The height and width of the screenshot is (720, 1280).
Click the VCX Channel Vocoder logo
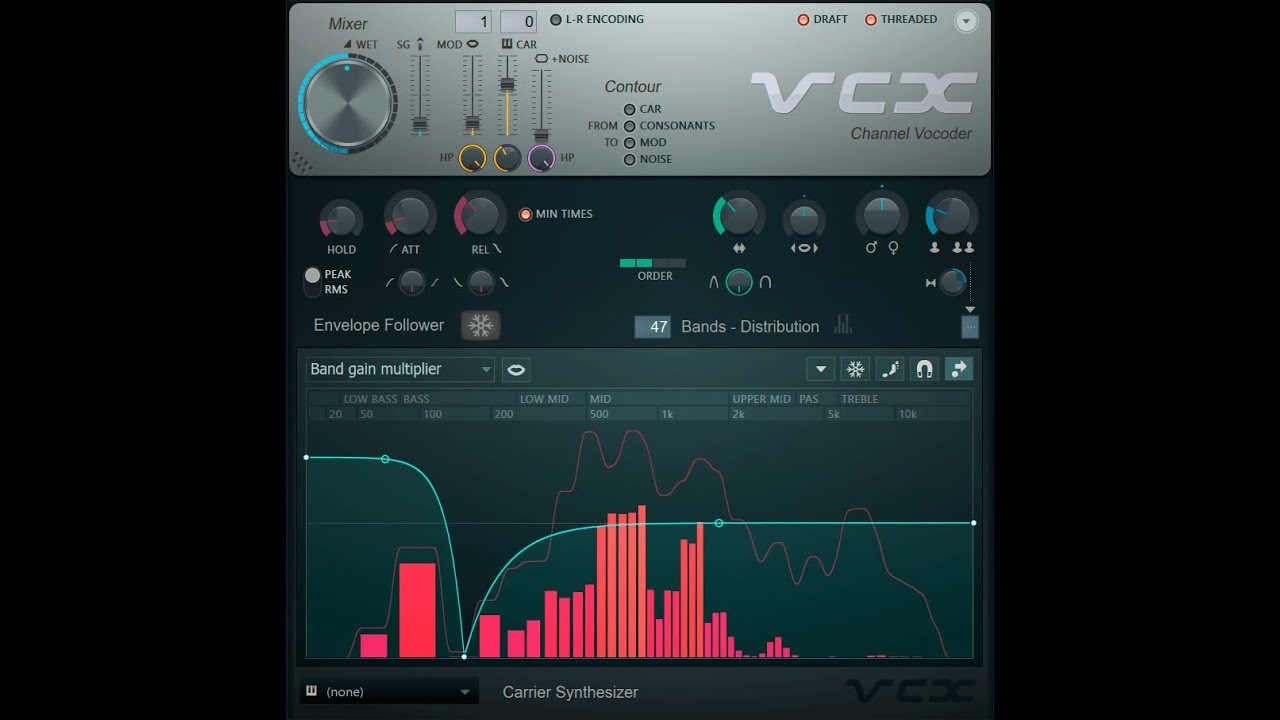tap(866, 105)
